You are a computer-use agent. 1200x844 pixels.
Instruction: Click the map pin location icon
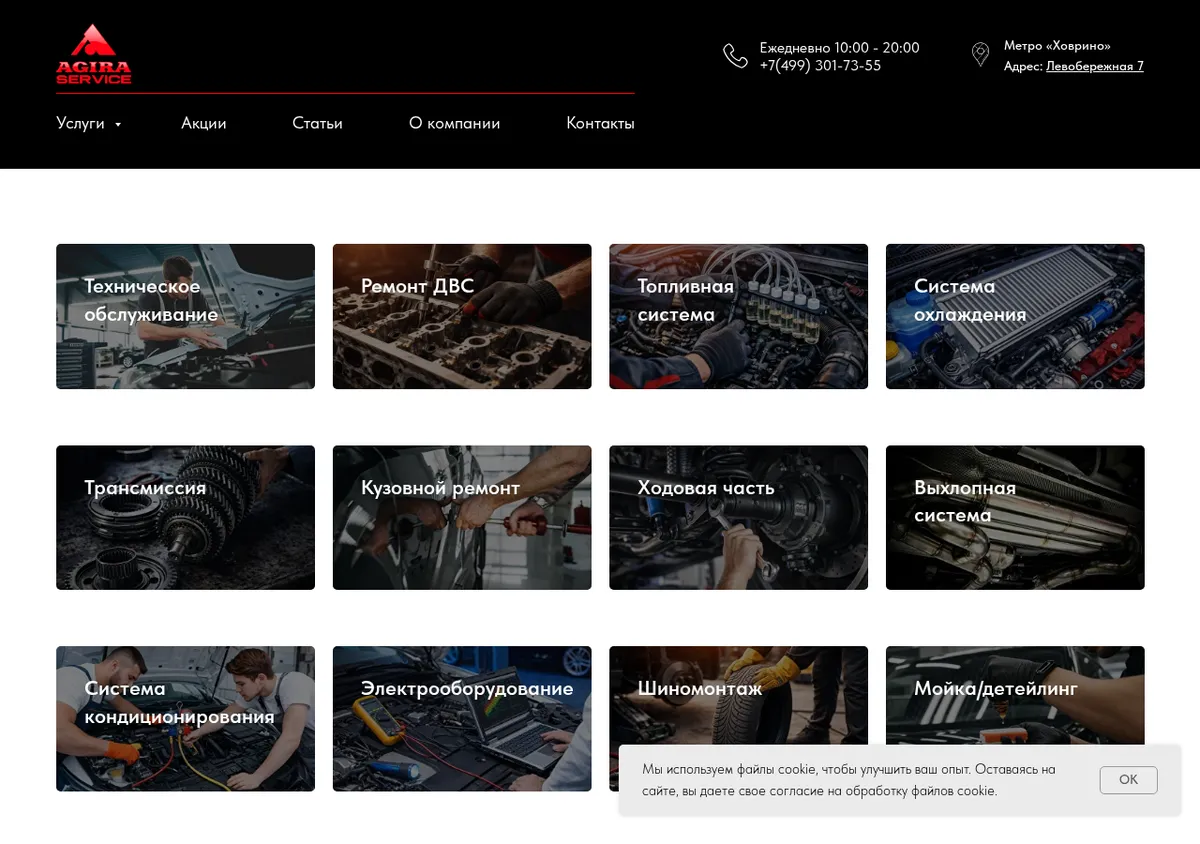pyautogui.click(x=981, y=55)
